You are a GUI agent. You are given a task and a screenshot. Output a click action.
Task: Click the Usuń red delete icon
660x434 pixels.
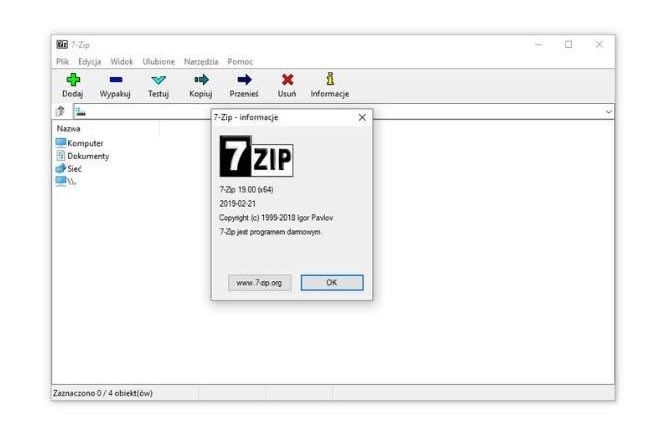pyautogui.click(x=287, y=80)
